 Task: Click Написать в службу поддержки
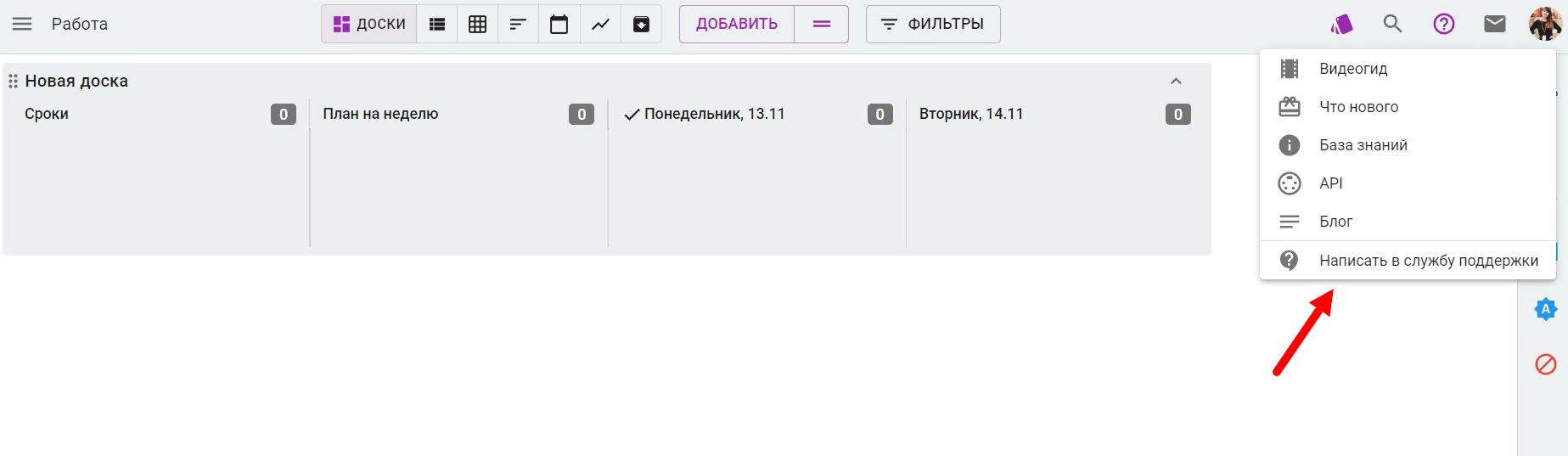point(1408,261)
